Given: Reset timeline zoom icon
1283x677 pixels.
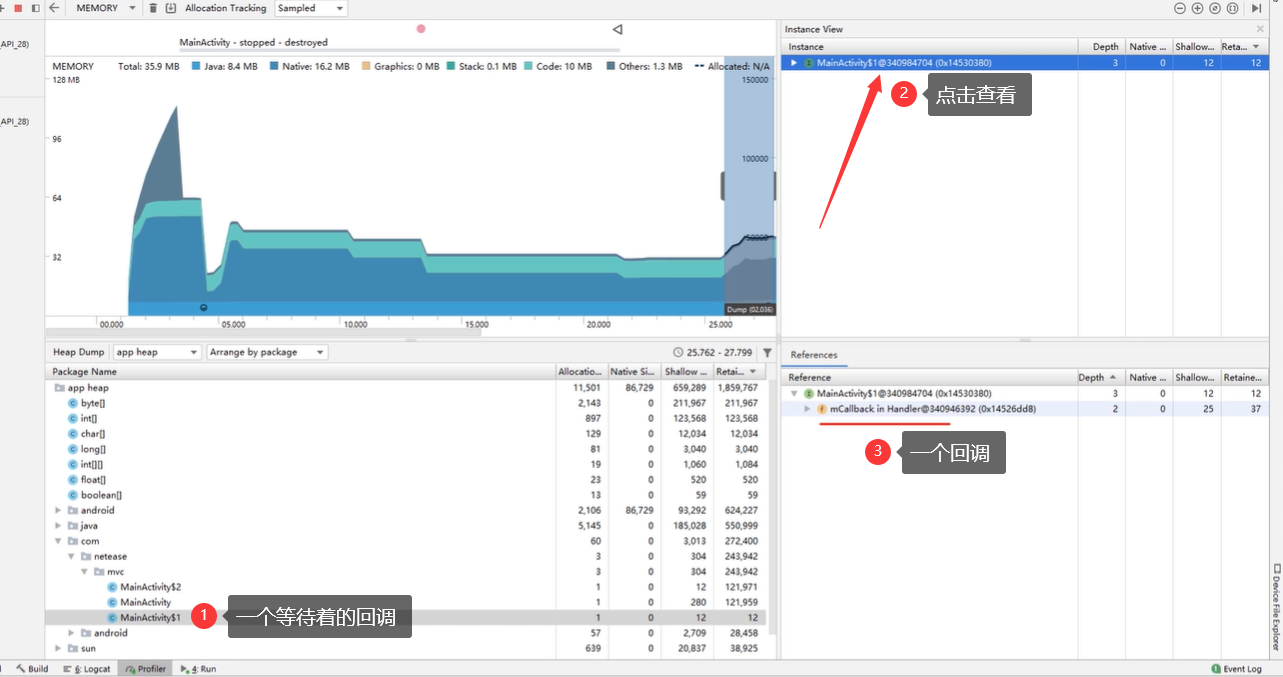Looking at the screenshot, I should (1215, 8).
